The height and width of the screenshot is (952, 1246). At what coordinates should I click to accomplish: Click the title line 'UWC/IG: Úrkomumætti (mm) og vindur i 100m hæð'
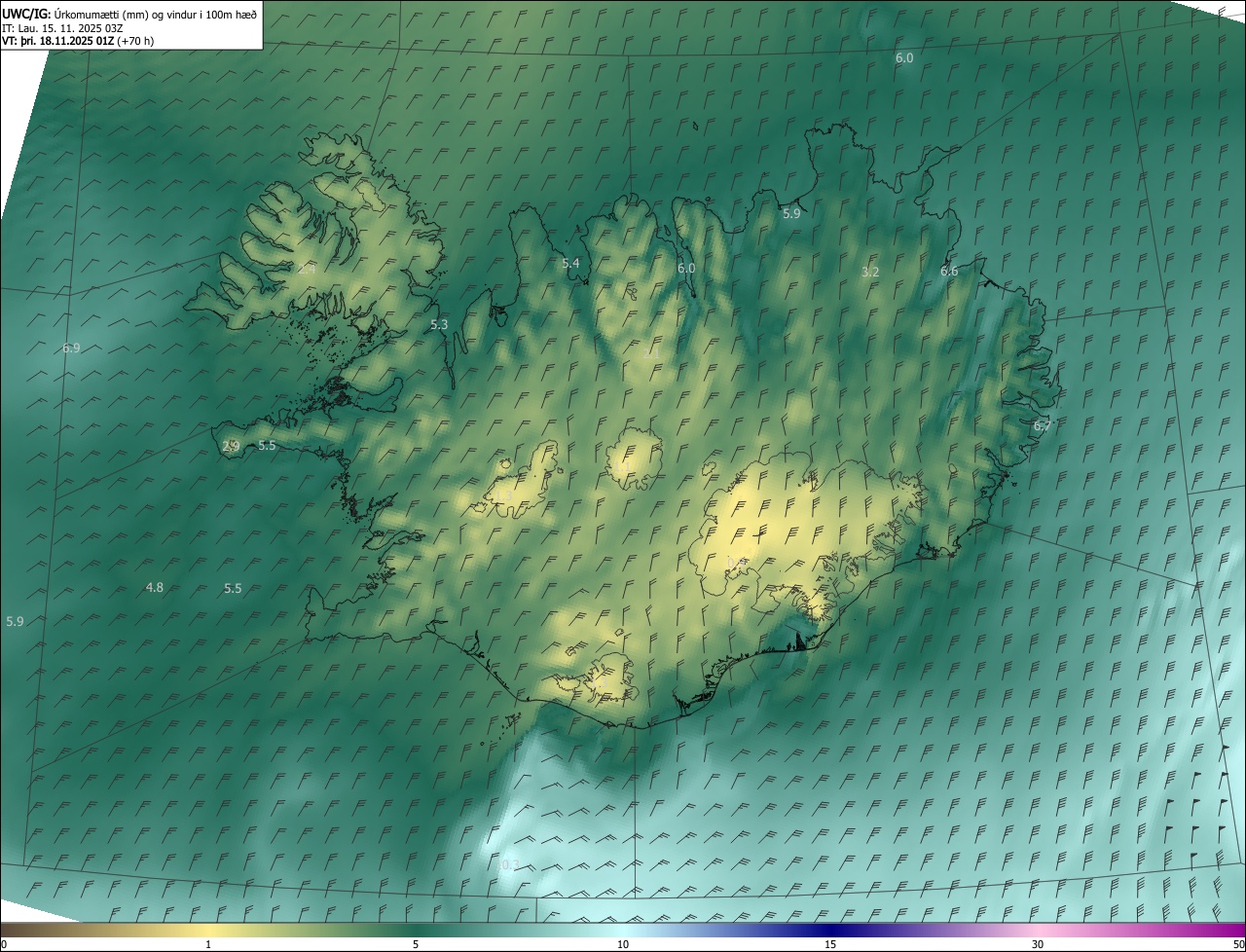pos(129,14)
